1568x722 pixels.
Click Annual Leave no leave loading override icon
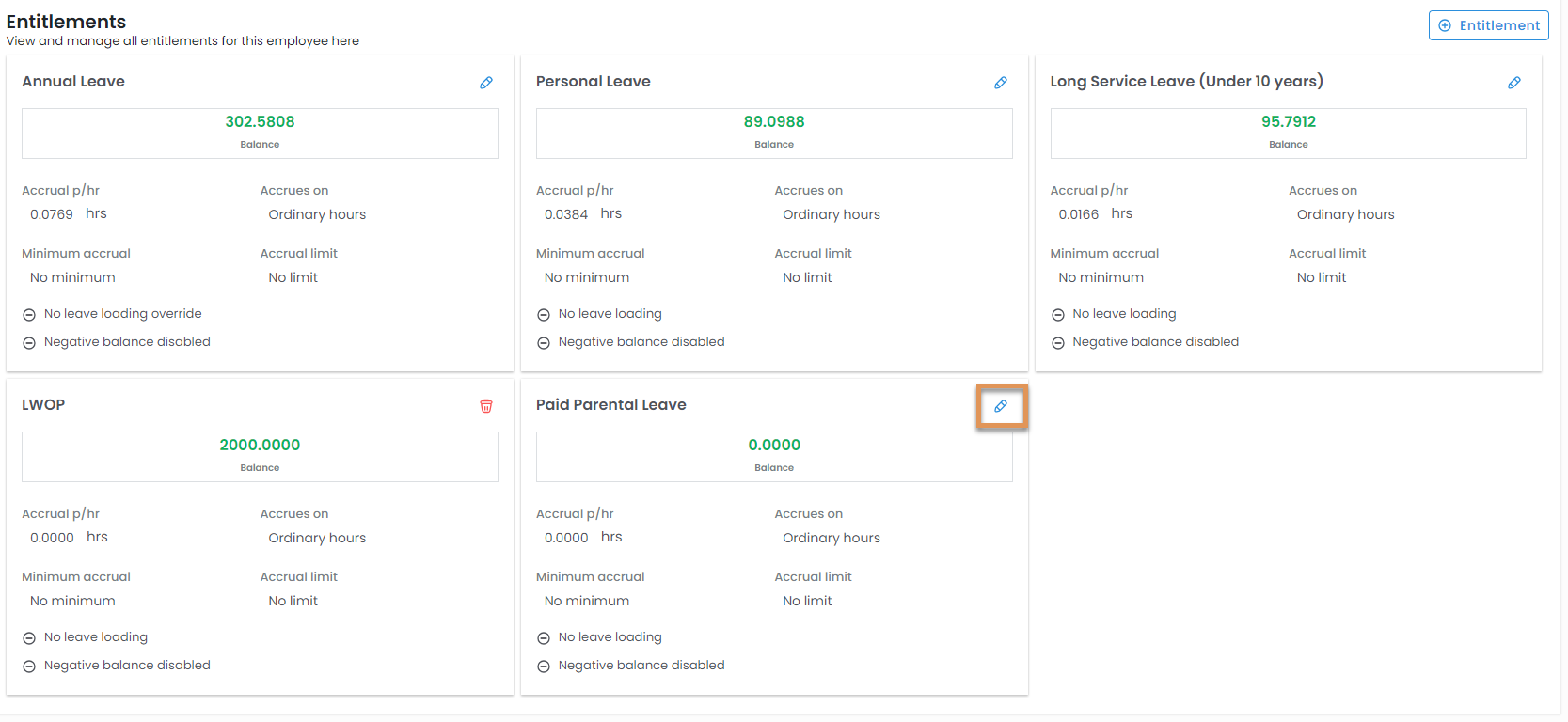29,315
